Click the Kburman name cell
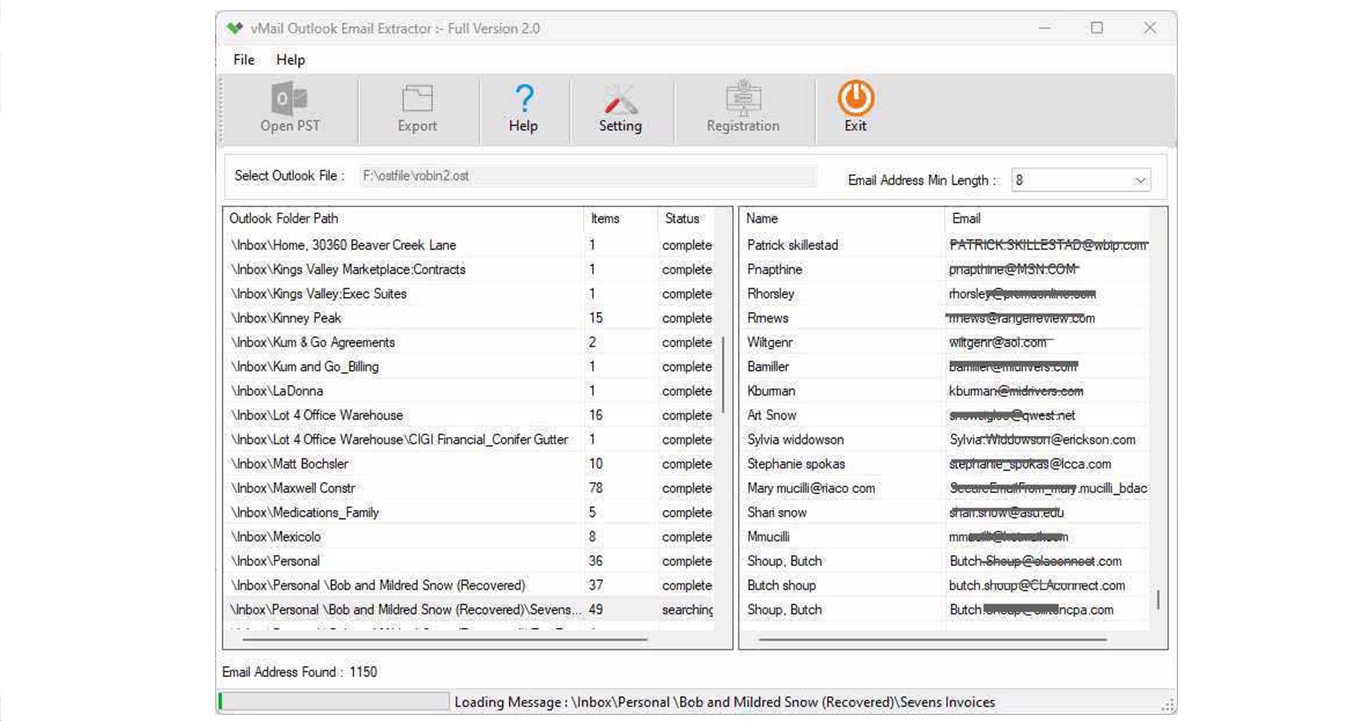Viewport: 1366px width, 721px height. [x=771, y=391]
